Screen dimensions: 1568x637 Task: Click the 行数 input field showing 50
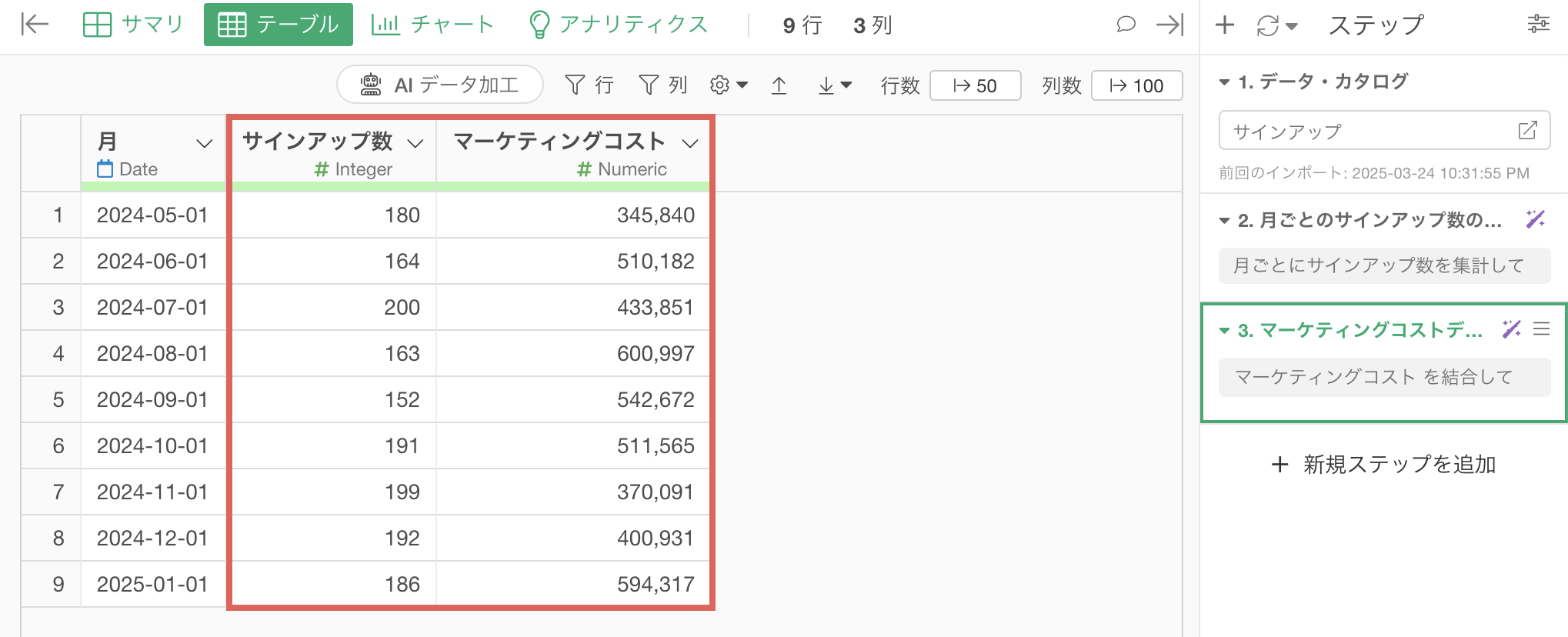coord(975,85)
